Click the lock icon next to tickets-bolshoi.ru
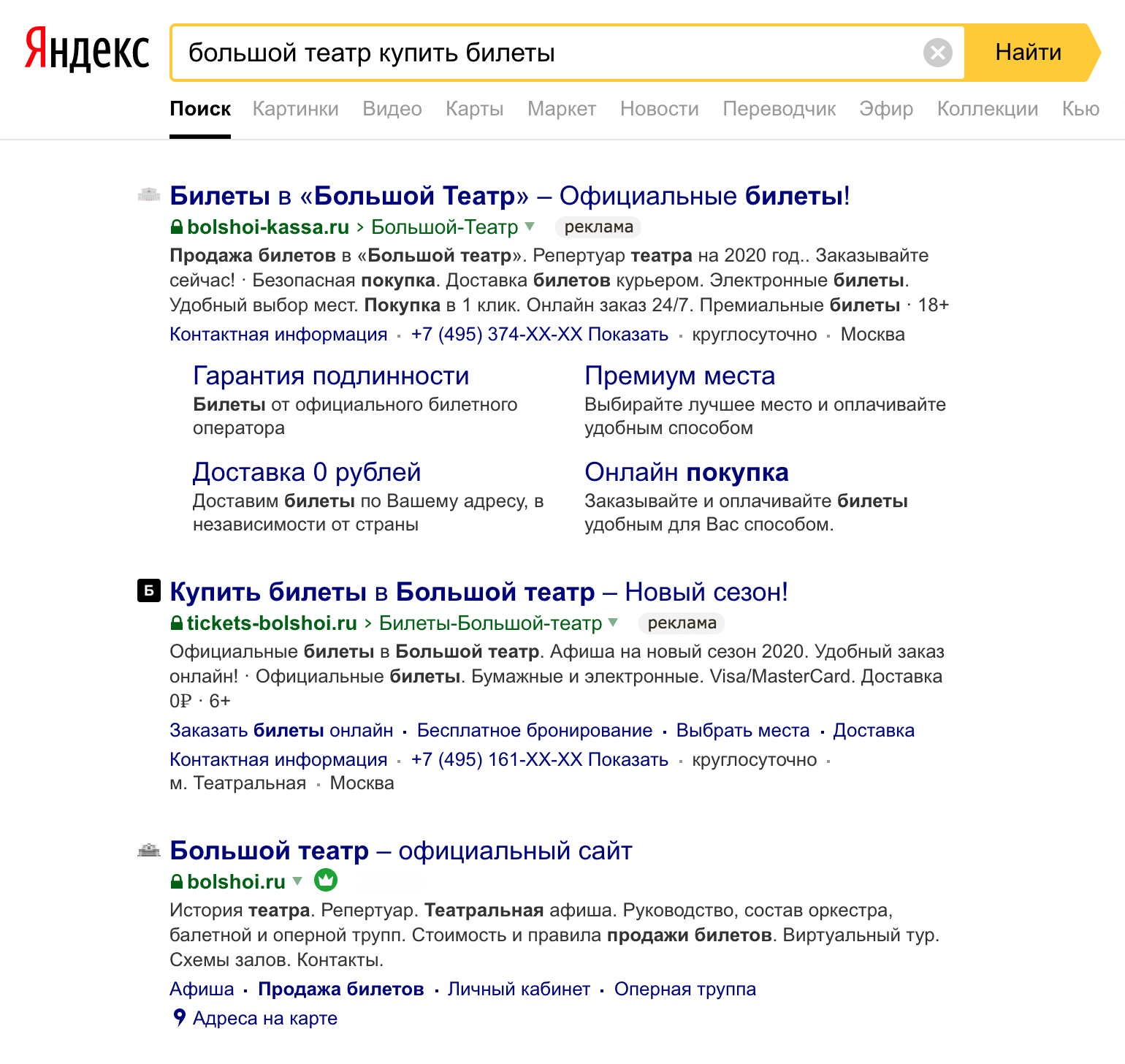 pyautogui.click(x=176, y=623)
